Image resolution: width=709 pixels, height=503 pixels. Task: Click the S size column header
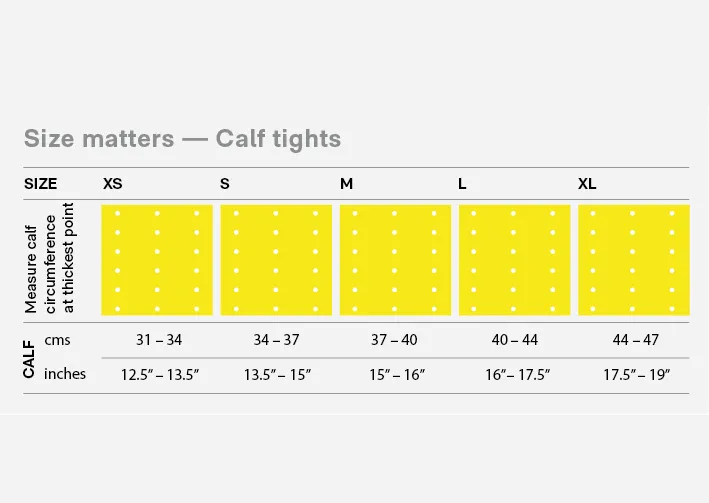225,184
